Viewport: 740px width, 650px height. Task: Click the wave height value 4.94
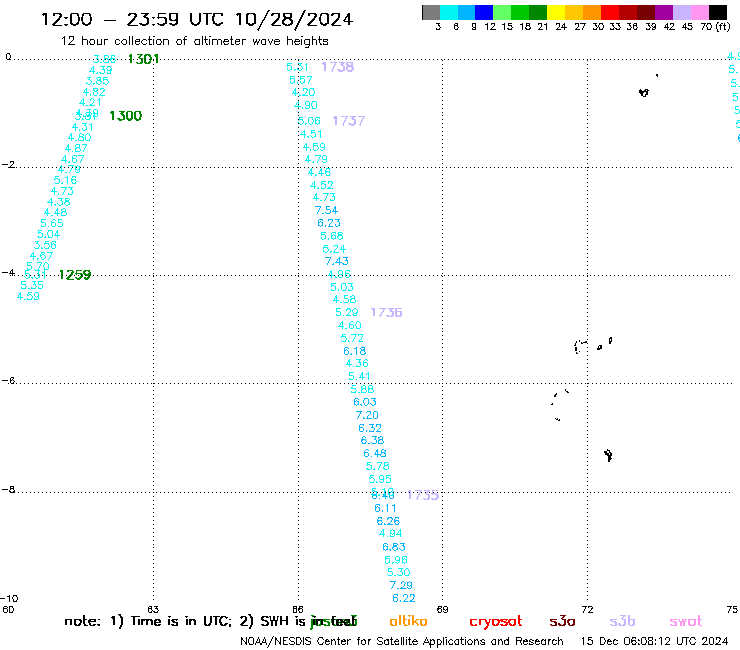pos(390,533)
